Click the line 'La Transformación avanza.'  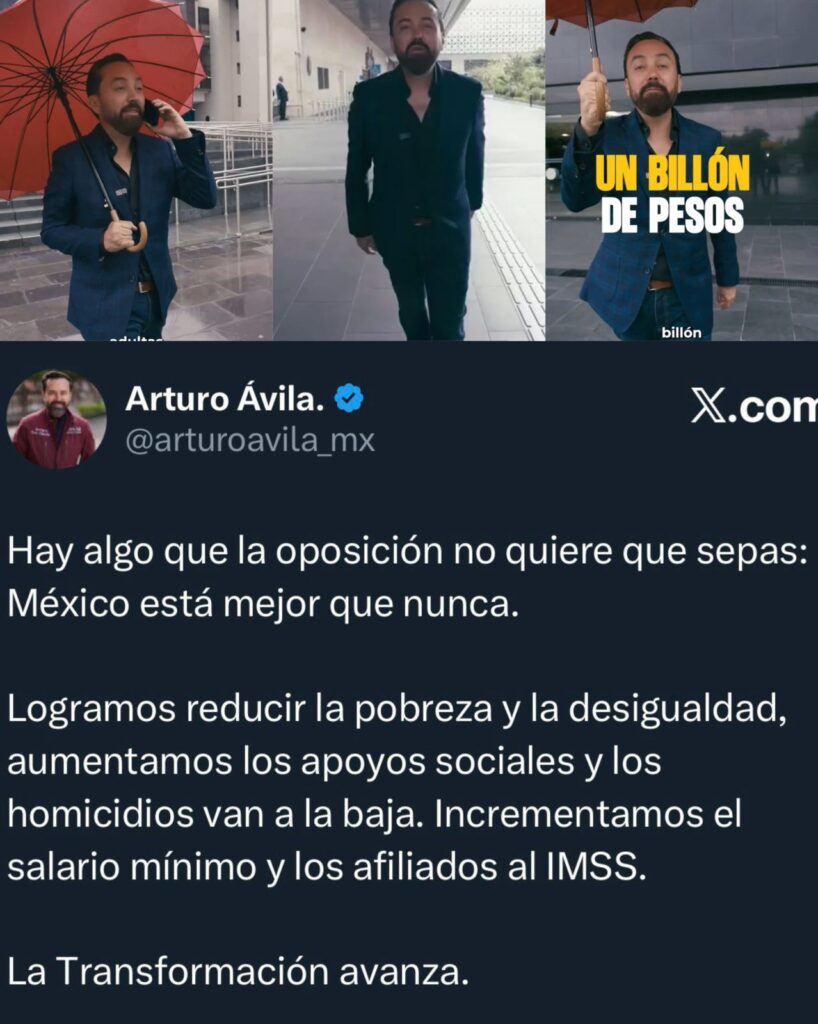pos(238,972)
